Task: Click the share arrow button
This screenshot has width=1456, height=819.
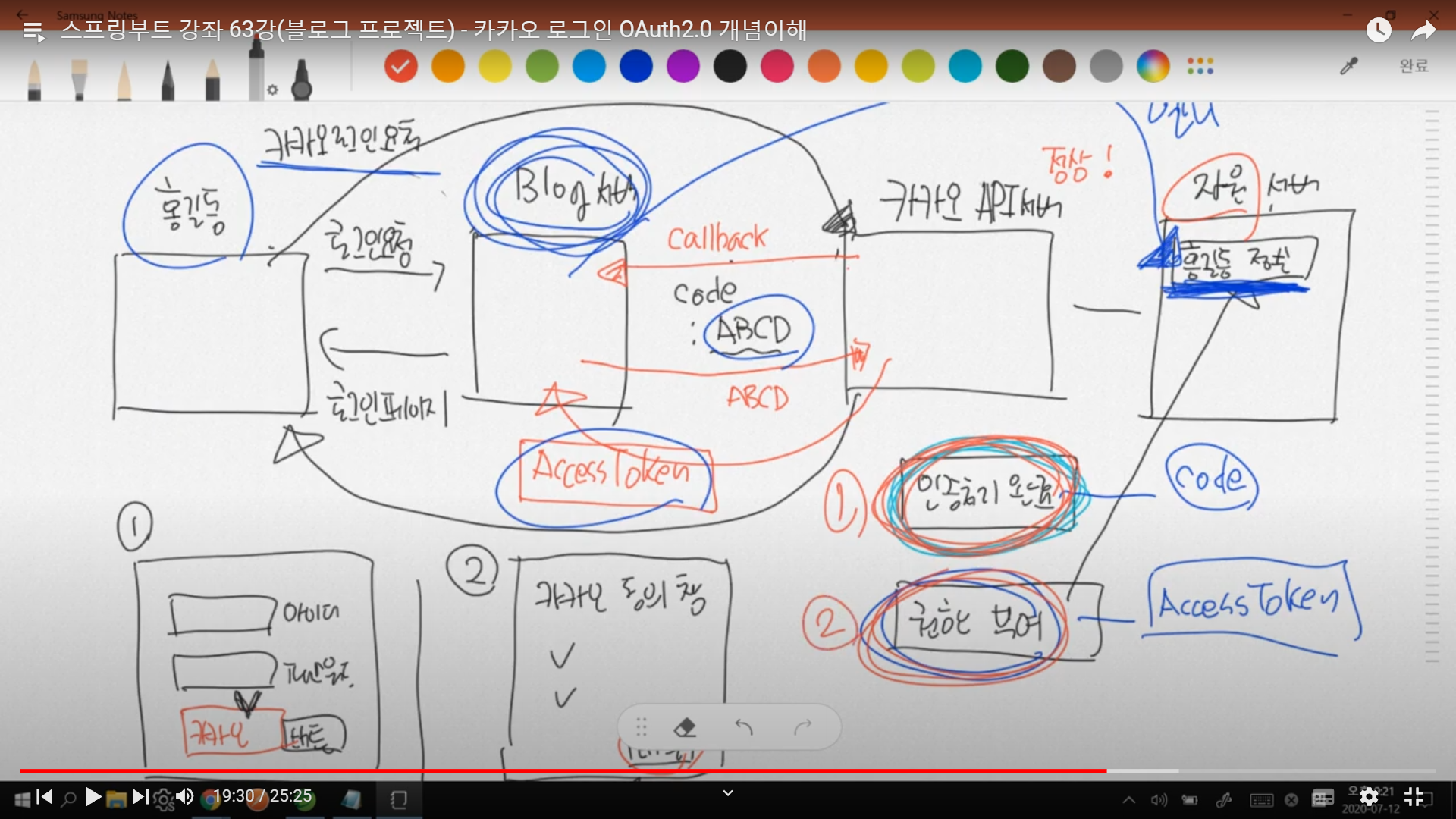Action: coord(1423,30)
